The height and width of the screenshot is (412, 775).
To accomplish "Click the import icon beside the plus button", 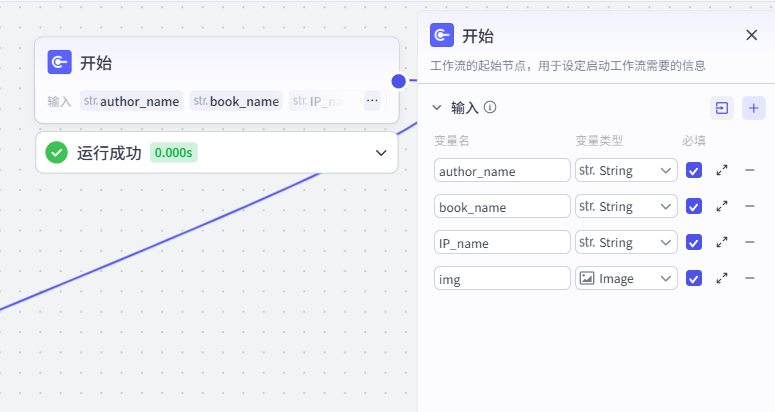I will click(x=722, y=108).
